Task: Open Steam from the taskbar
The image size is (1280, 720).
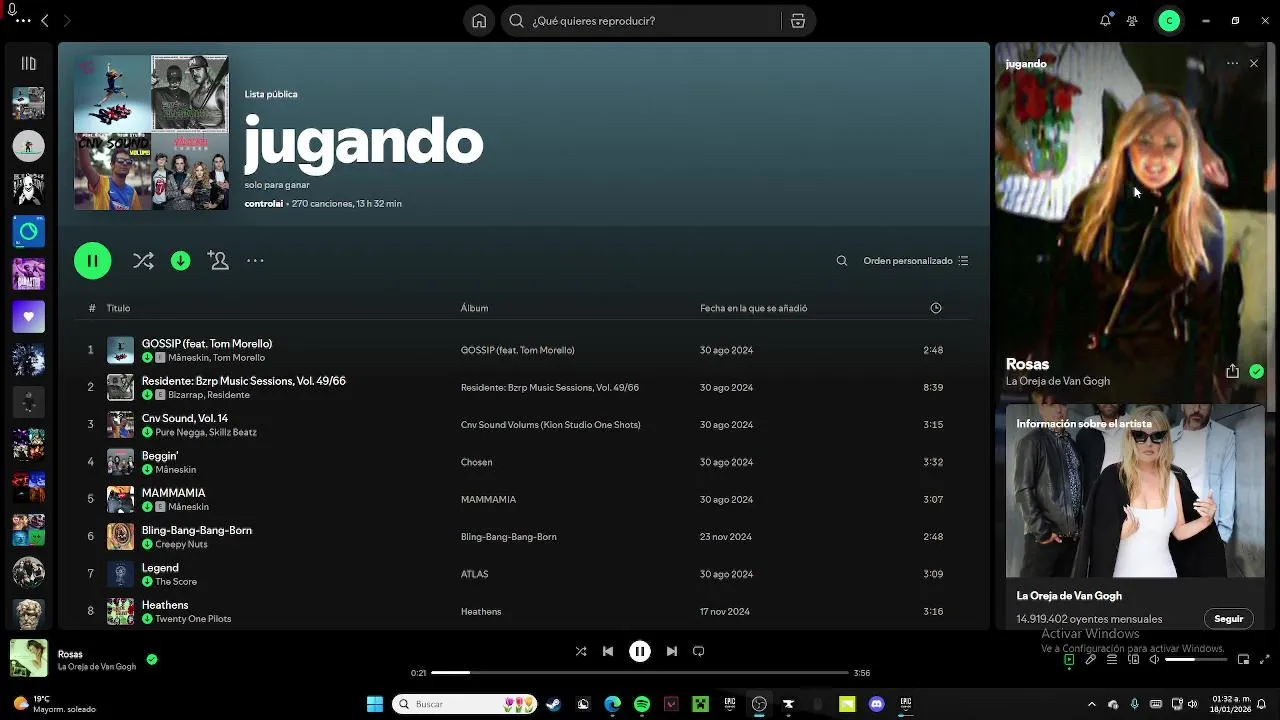Action: click(x=553, y=704)
